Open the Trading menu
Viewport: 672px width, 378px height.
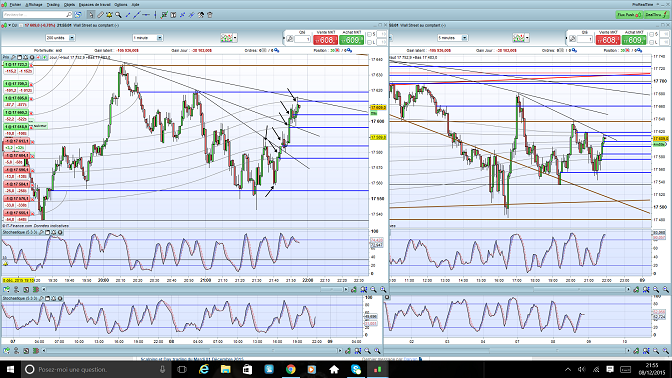pyautogui.click(x=53, y=4)
